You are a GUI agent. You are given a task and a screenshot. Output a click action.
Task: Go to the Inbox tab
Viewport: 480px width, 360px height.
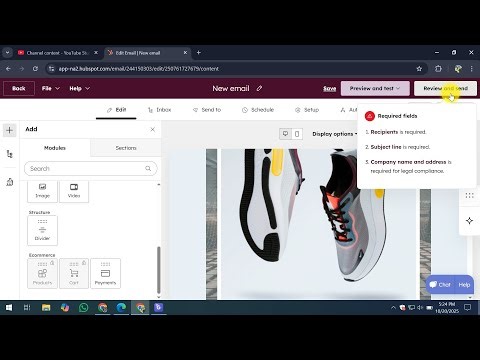[159, 110]
